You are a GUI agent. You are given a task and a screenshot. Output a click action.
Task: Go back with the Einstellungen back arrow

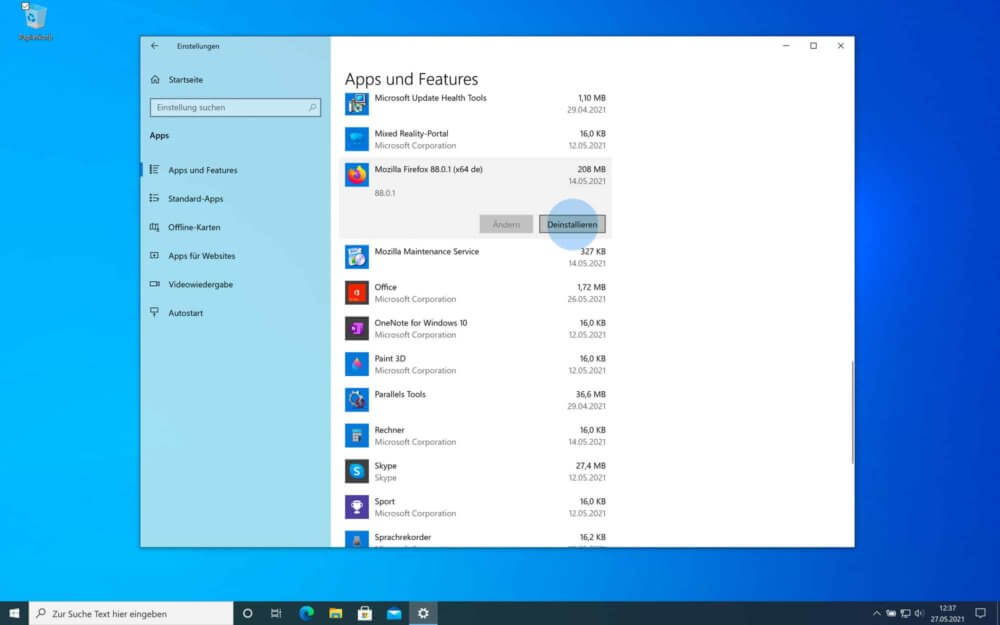pyautogui.click(x=154, y=46)
